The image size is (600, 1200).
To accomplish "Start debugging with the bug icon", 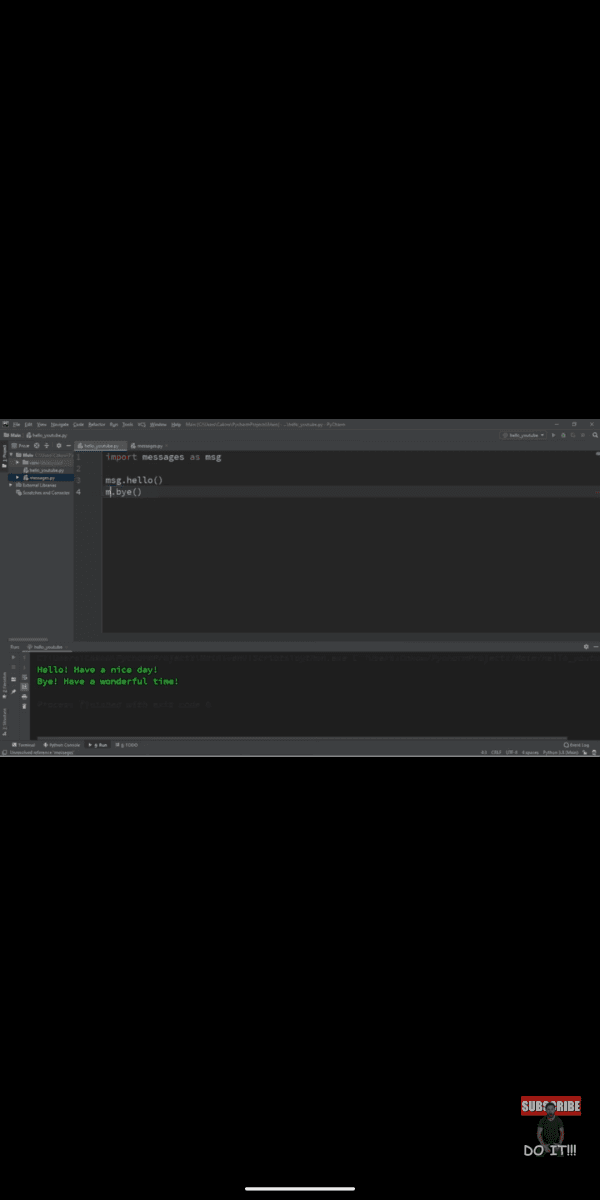I will pyautogui.click(x=562, y=435).
